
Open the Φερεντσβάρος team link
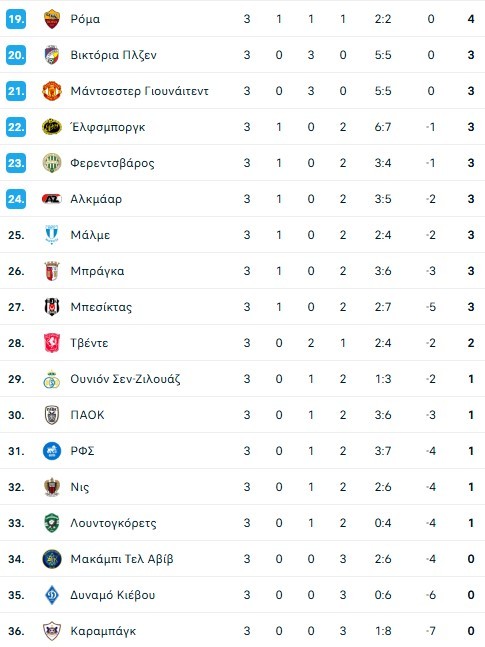112,163
